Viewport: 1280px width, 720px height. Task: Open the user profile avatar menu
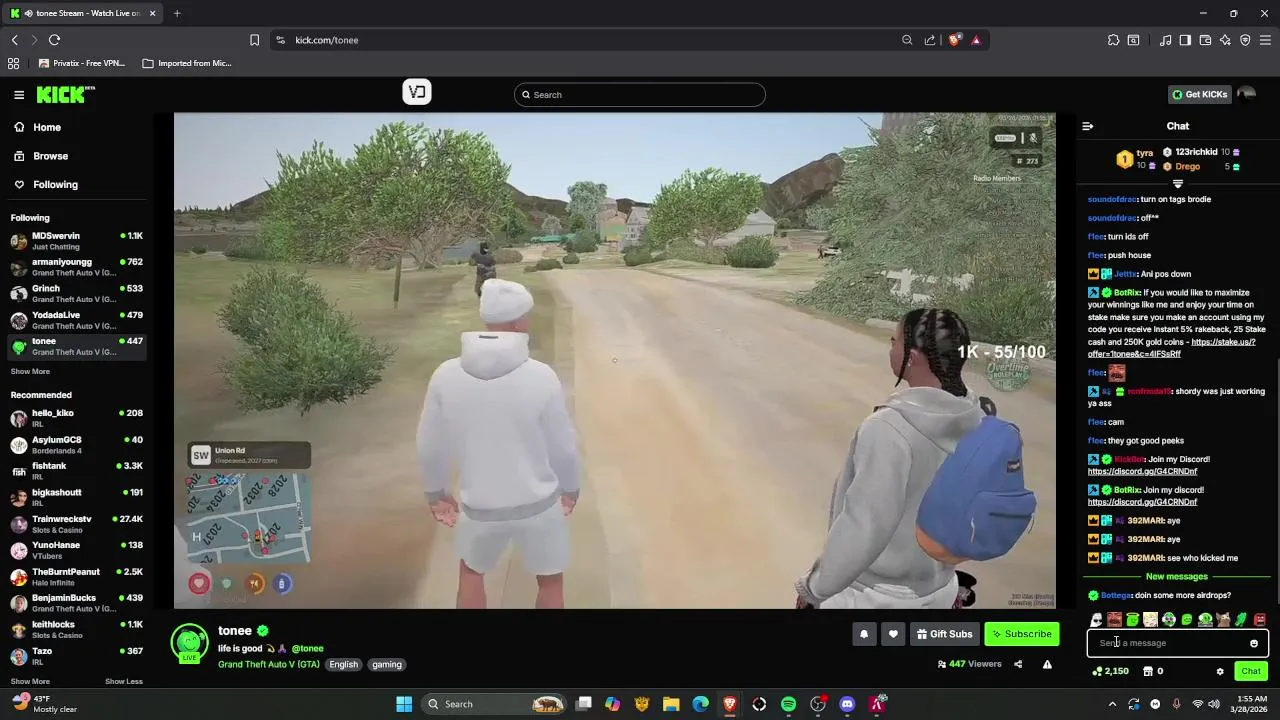point(1246,94)
